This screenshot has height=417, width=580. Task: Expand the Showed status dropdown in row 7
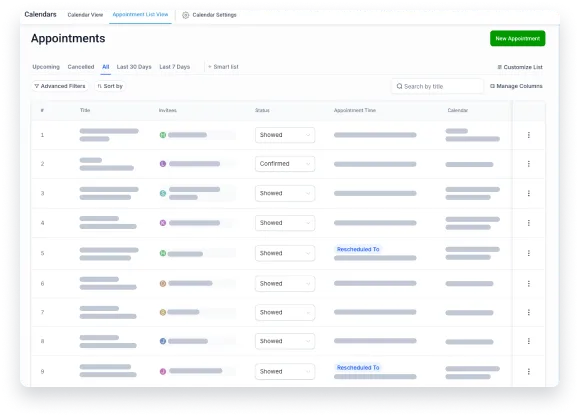(285, 312)
